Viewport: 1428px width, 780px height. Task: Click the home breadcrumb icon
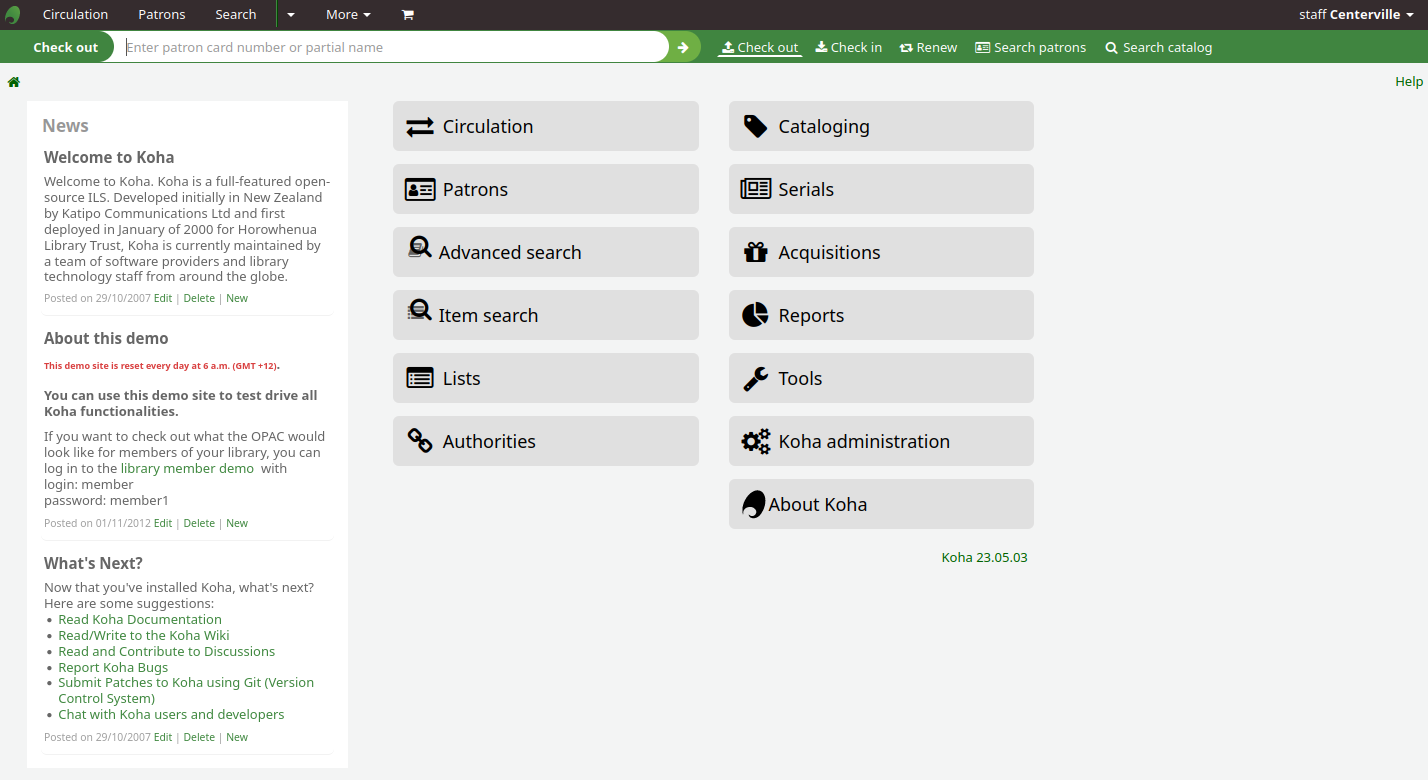[14, 82]
